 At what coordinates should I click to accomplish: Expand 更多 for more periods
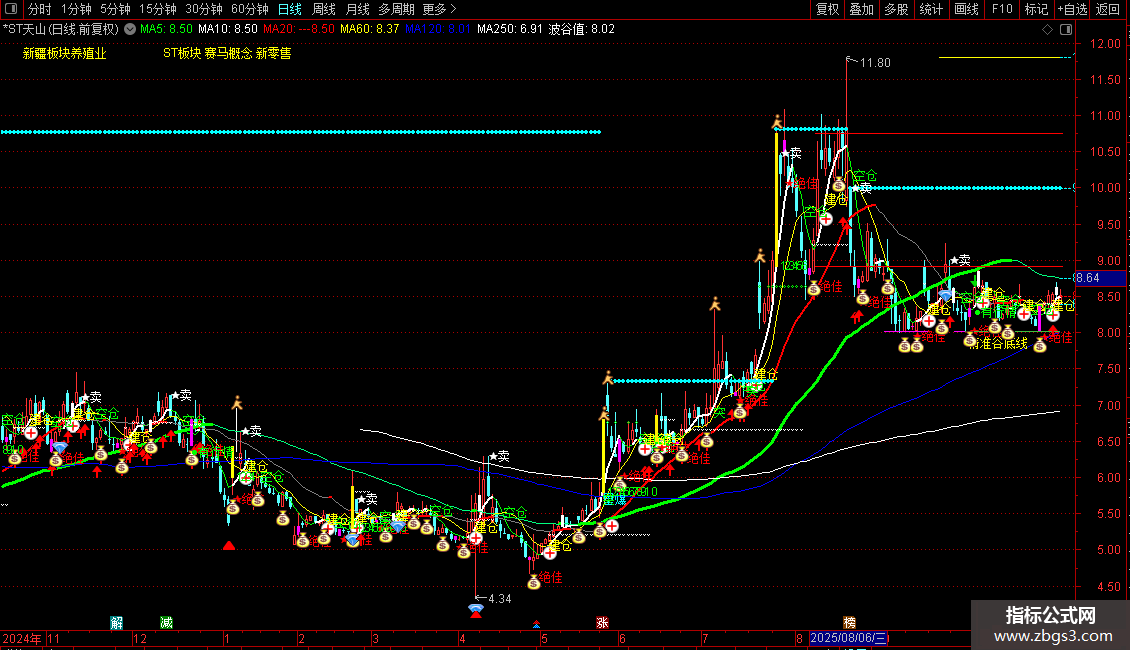[x=439, y=9]
